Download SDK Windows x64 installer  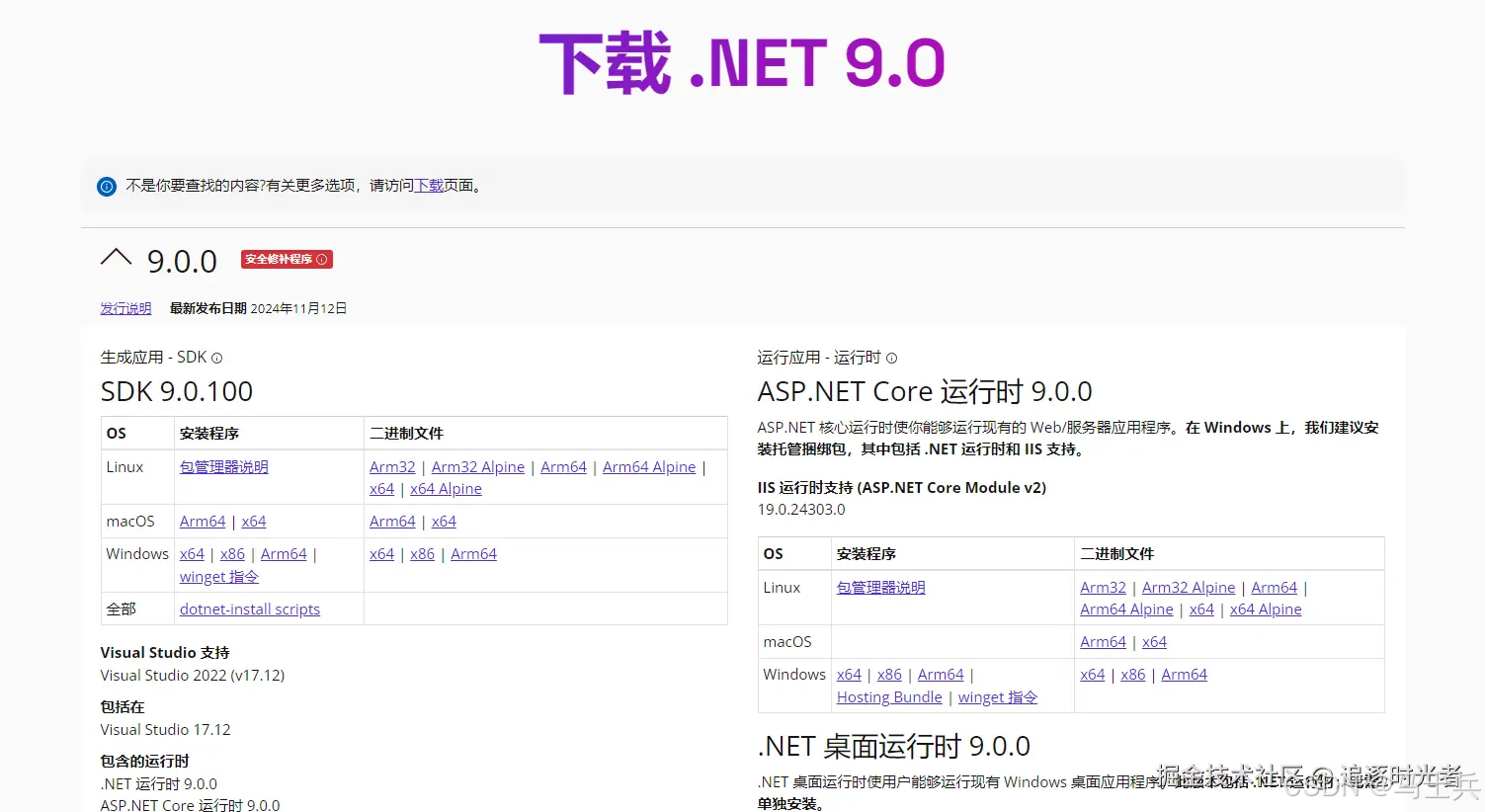[x=192, y=554]
